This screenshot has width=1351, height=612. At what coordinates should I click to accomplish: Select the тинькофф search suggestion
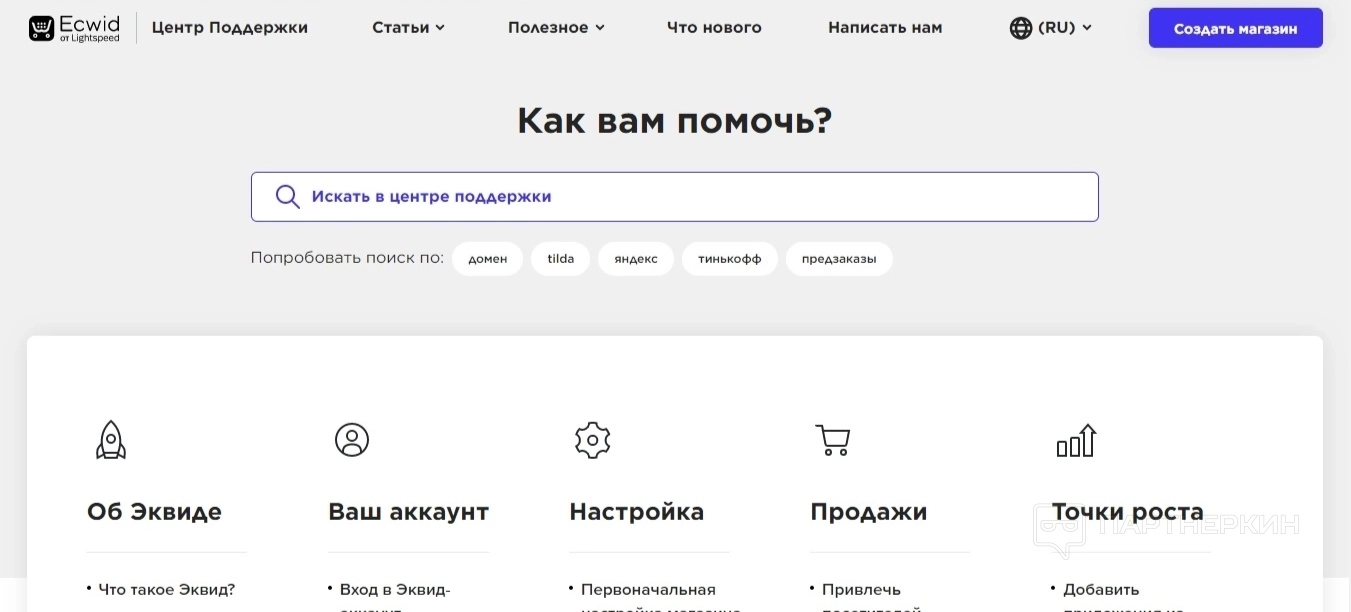coord(730,259)
